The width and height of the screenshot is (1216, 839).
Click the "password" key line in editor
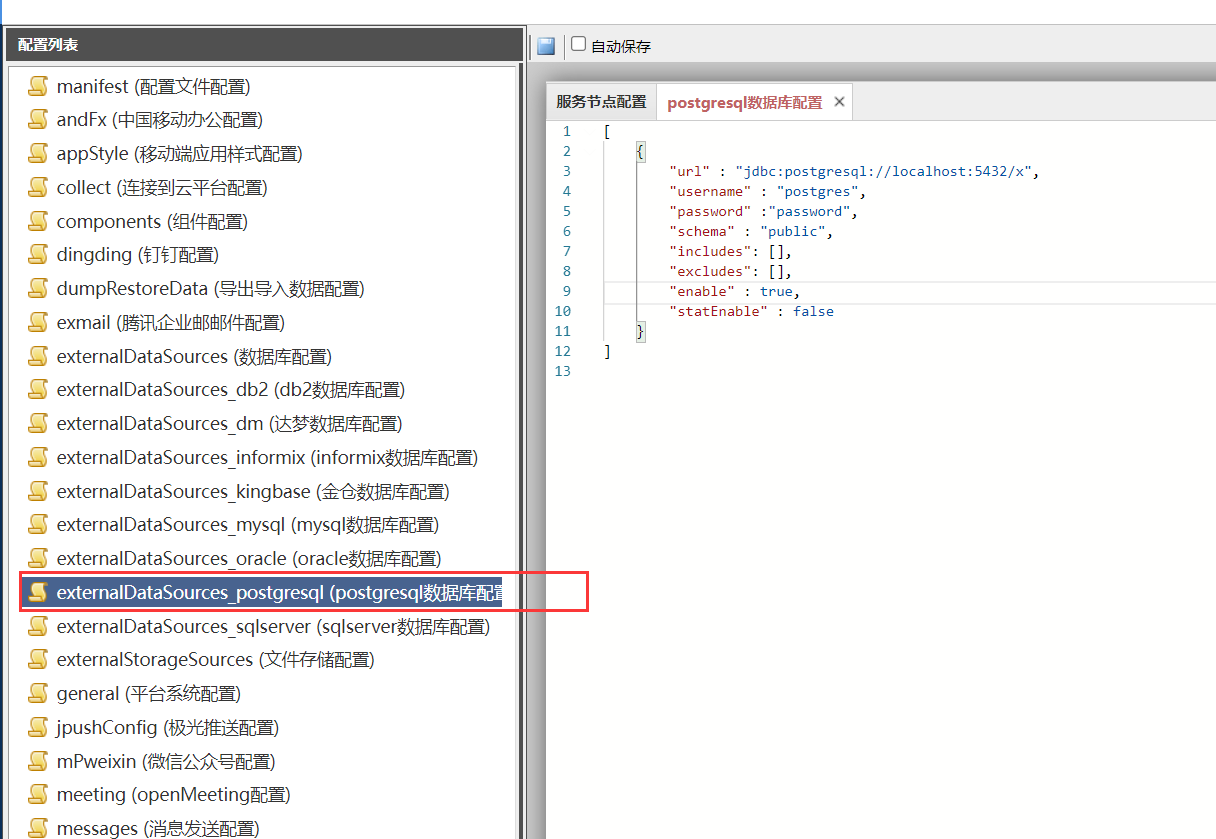click(x=763, y=211)
